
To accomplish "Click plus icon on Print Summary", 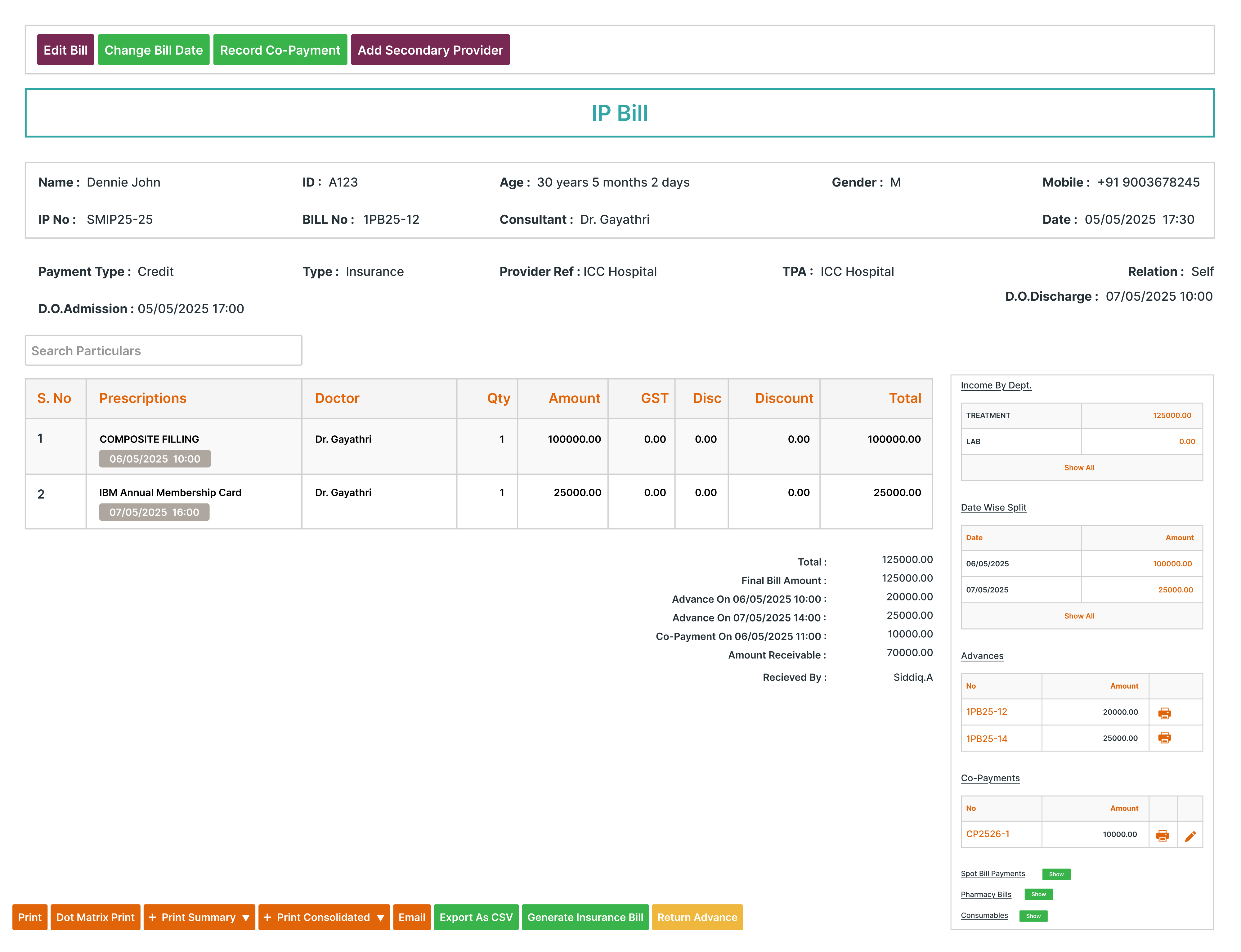I will (x=152, y=917).
